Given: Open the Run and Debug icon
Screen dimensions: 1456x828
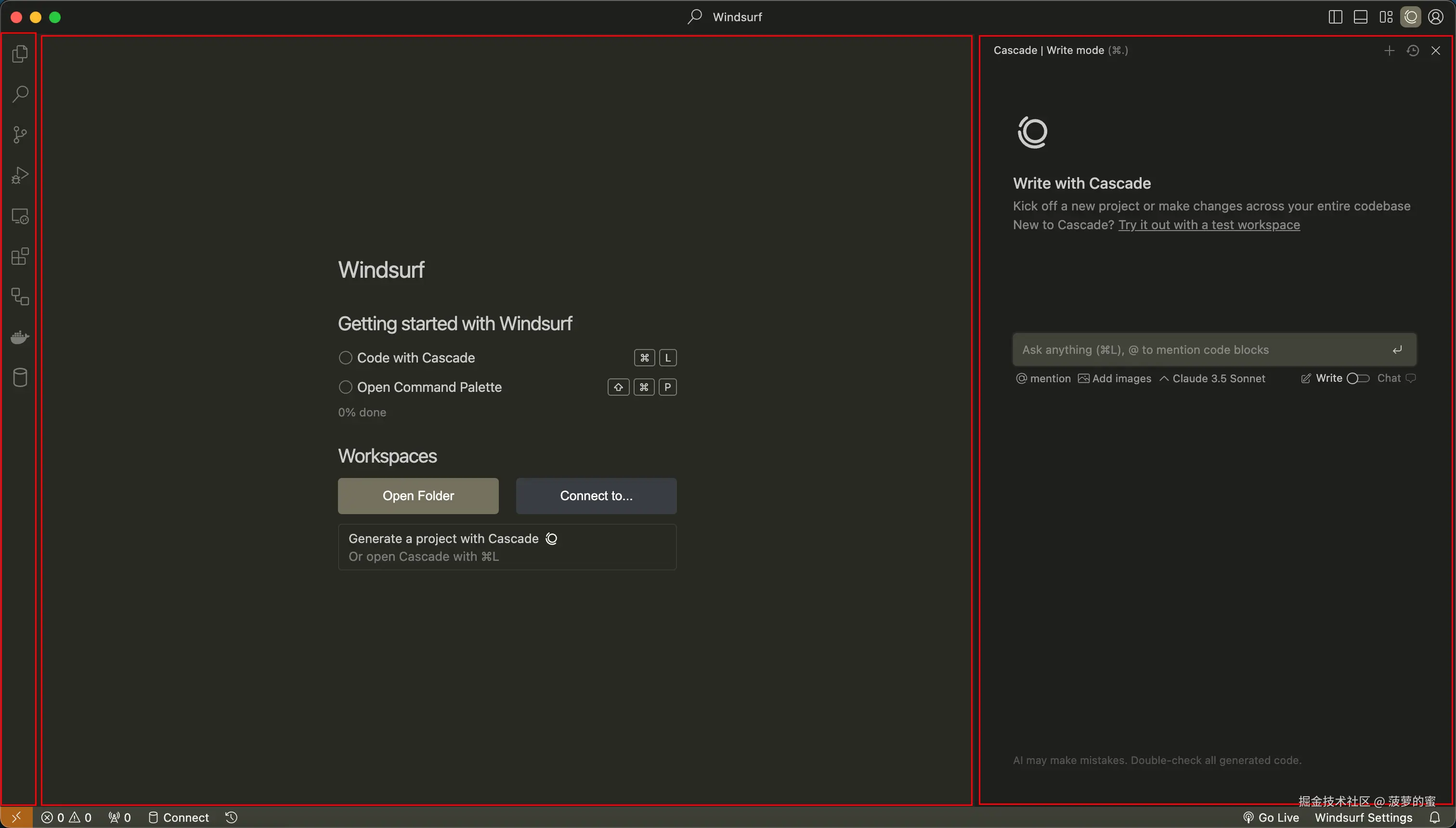Looking at the screenshot, I should (x=20, y=175).
